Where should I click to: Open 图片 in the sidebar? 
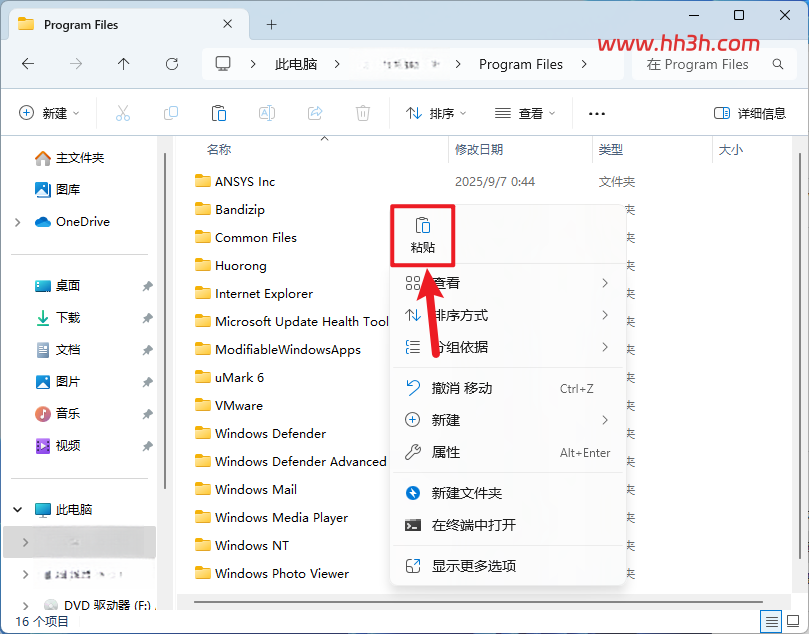(57, 382)
